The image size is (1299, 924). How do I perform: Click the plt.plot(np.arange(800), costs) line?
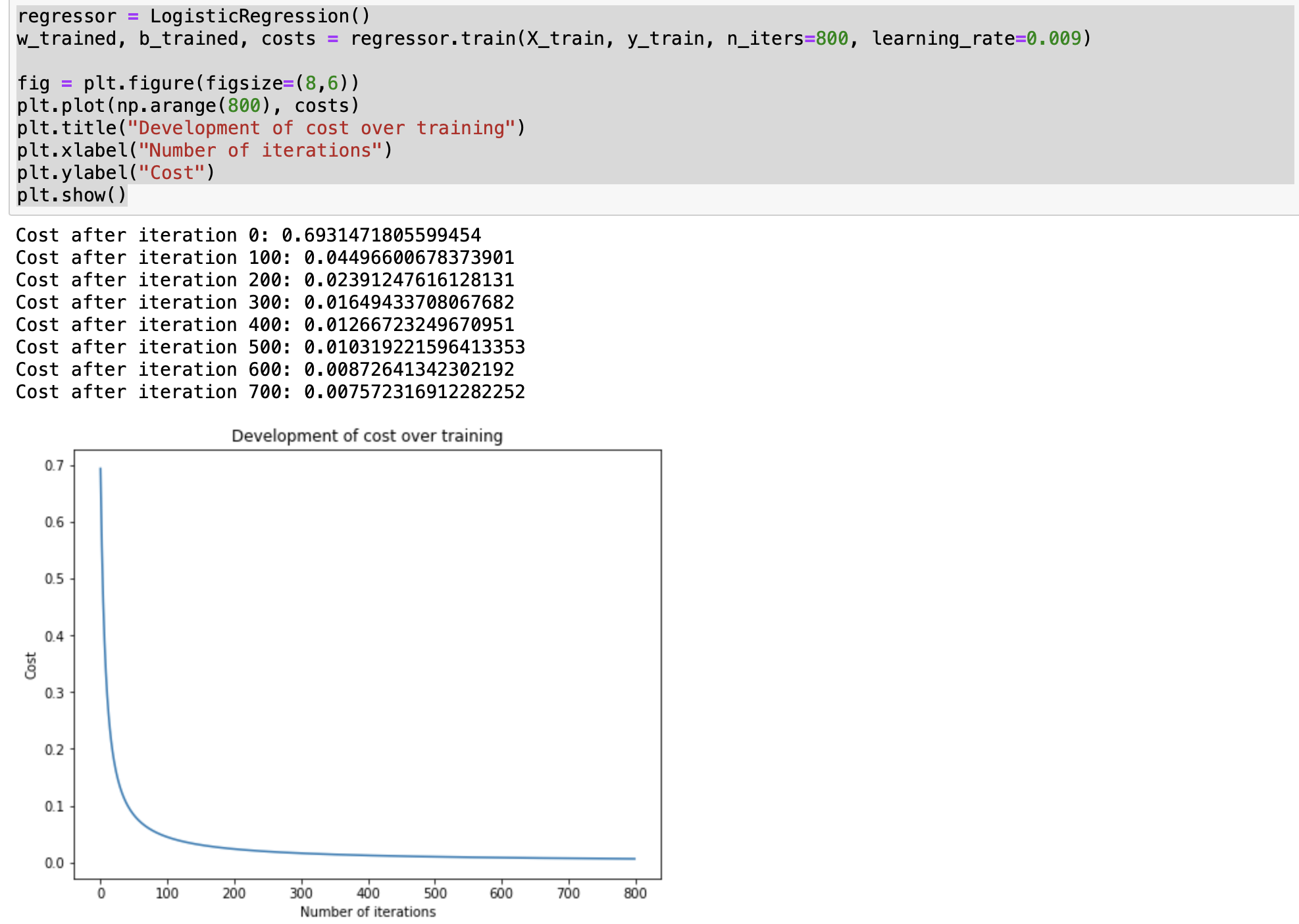(x=188, y=106)
